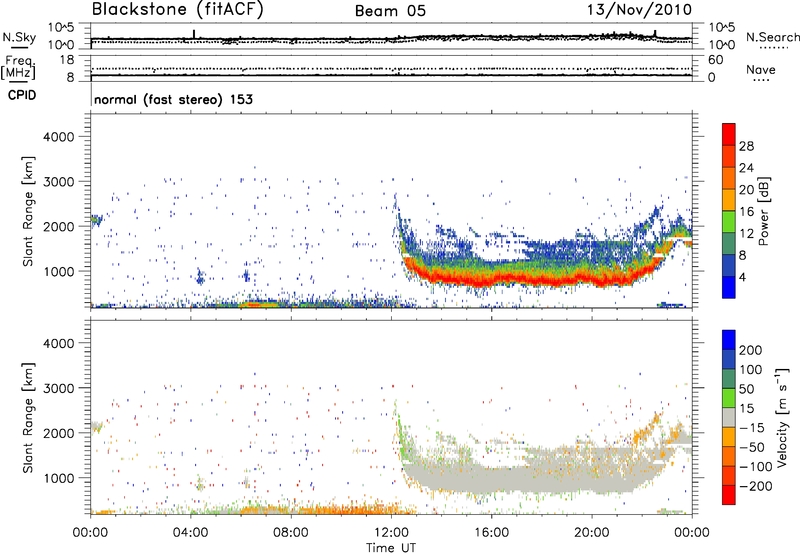Pick the top red segment of the power colorbar
800x554 pixels.
click(729, 134)
